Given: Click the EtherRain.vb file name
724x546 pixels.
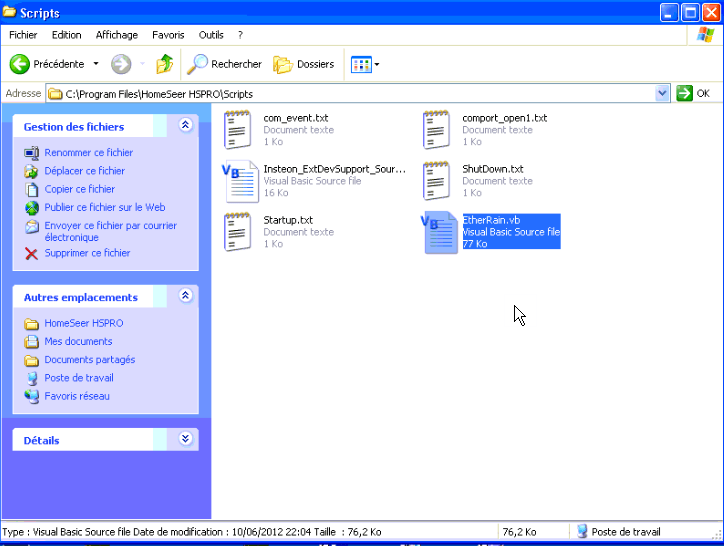Looking at the screenshot, I should pos(491,220).
